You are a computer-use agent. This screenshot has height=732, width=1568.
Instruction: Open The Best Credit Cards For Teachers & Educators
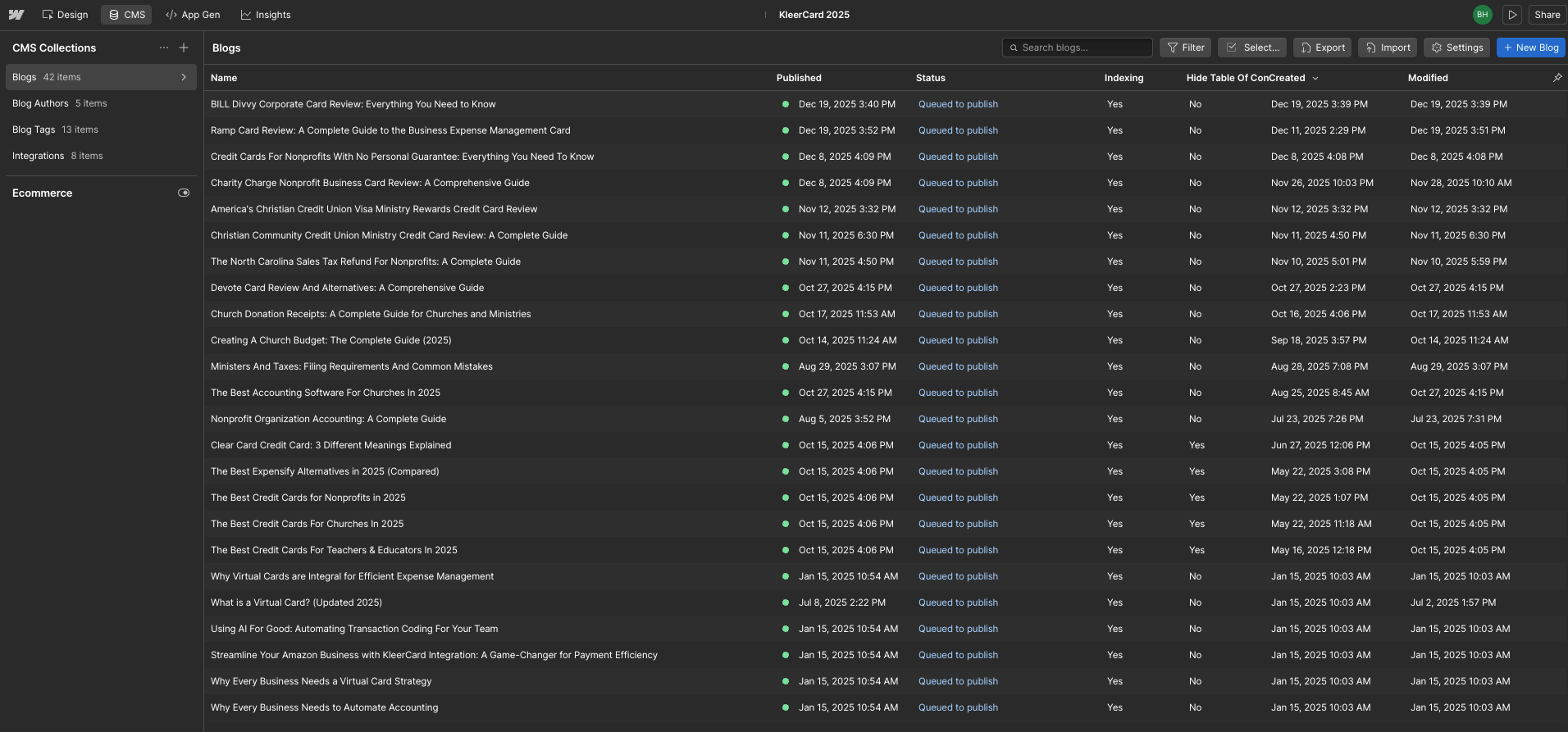pos(334,550)
